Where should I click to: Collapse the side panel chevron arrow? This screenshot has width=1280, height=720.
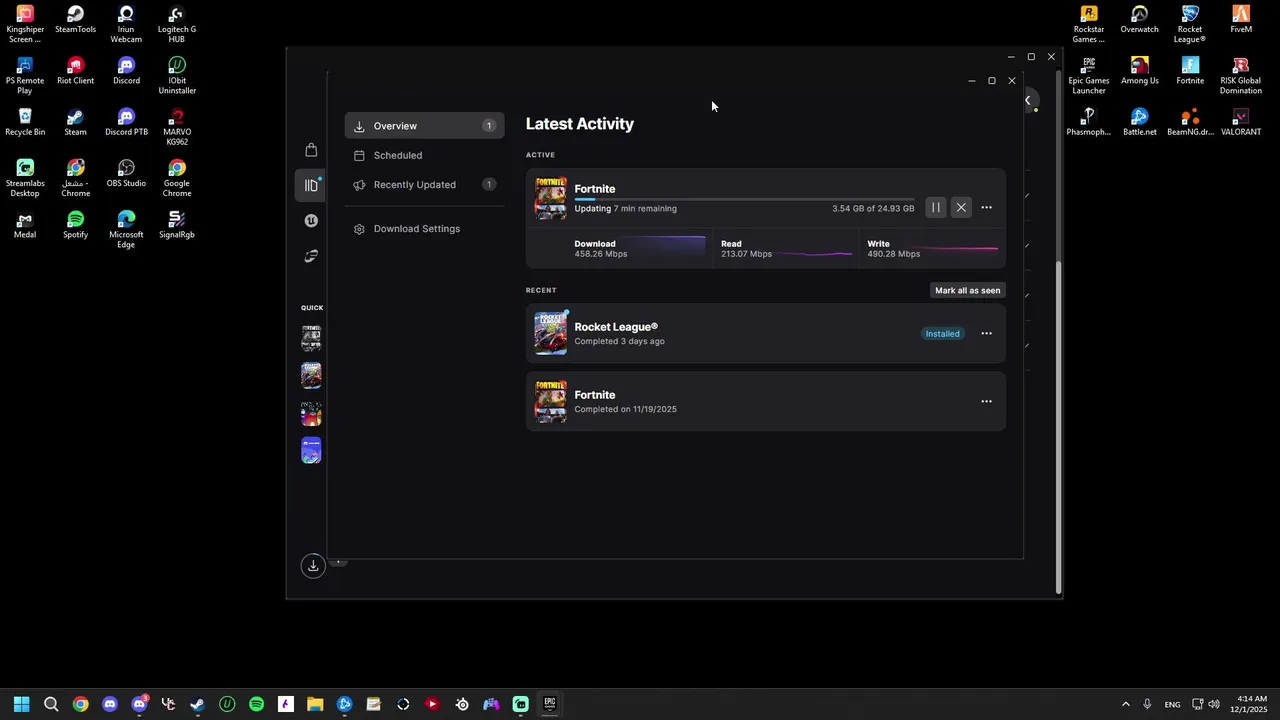point(1027,100)
